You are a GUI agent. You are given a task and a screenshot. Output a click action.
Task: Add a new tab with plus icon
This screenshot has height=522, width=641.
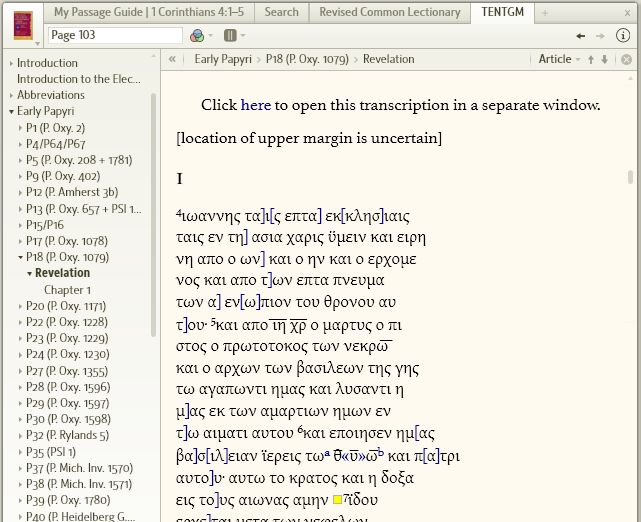[545, 13]
